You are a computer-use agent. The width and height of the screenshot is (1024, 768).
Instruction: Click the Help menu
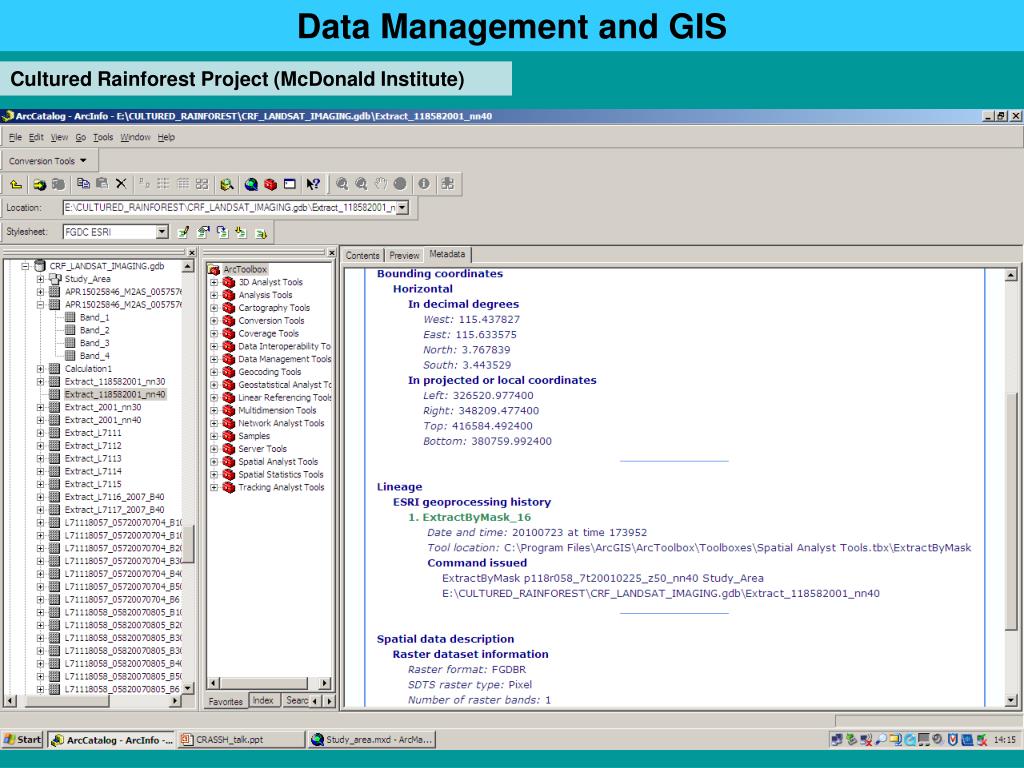pyautogui.click(x=166, y=137)
